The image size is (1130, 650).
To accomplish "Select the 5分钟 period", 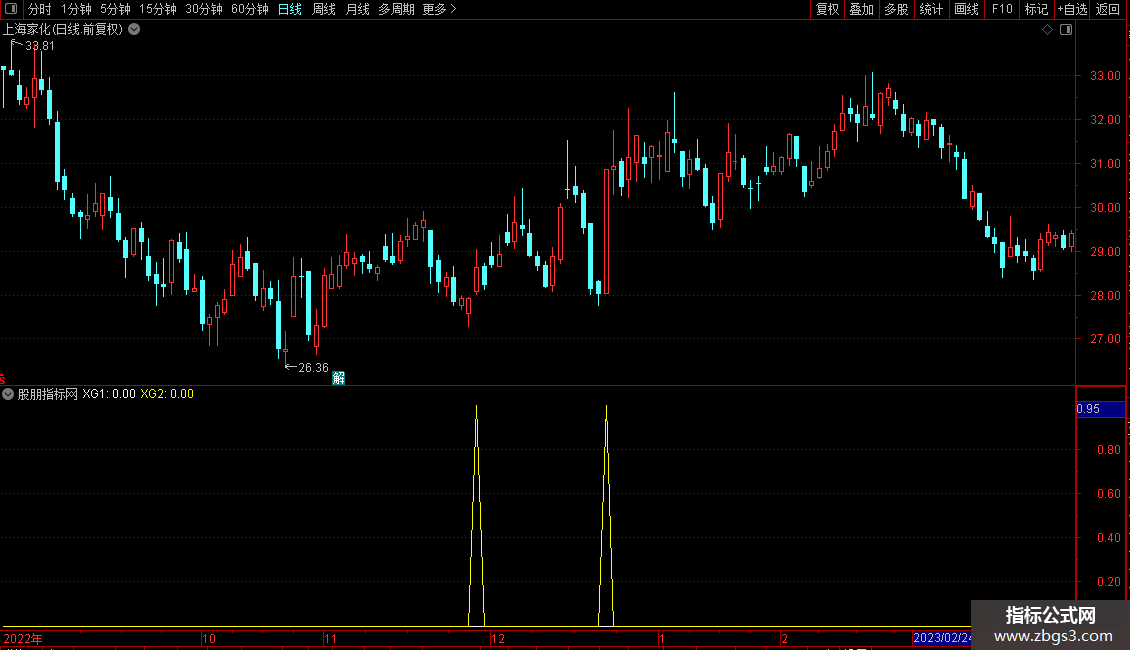I will (115, 9).
